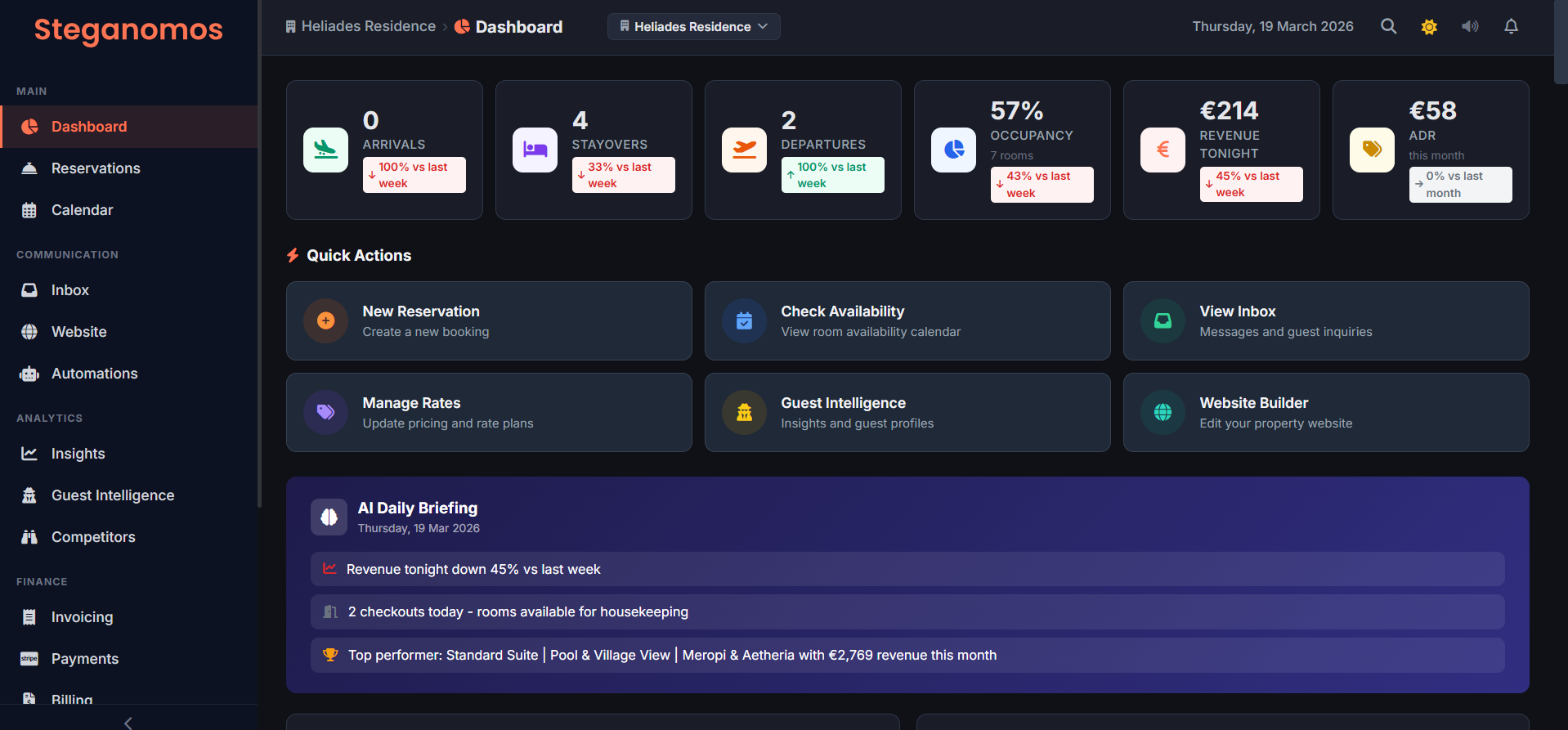Viewport: 1568px width, 730px height.
Task: Click the Departures plane icon
Action: point(744,150)
